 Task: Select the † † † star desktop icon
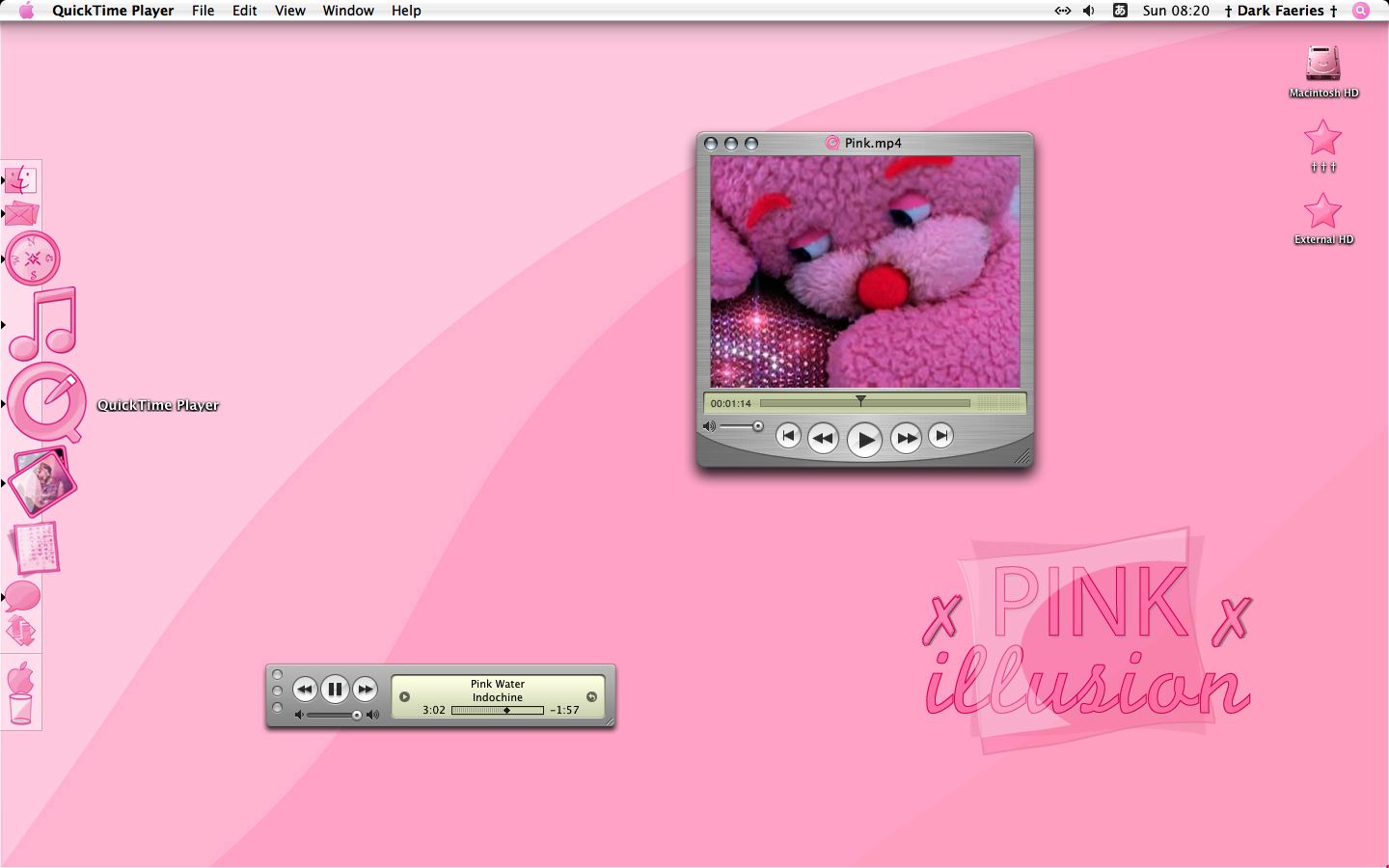1323,146
